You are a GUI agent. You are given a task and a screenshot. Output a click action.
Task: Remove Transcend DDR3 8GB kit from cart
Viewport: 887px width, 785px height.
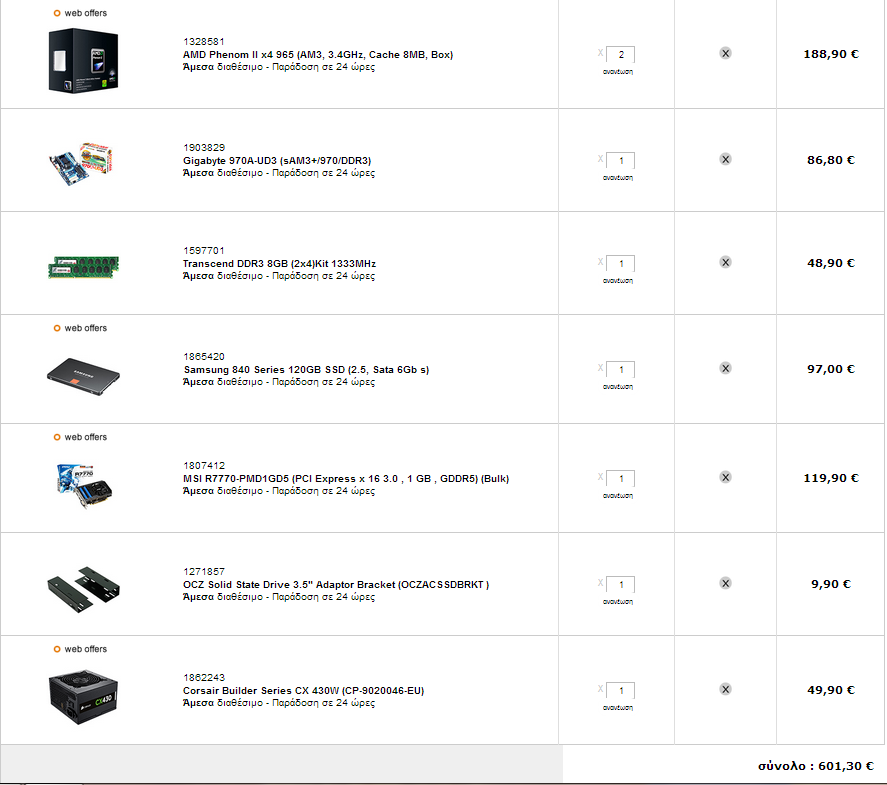(725, 262)
